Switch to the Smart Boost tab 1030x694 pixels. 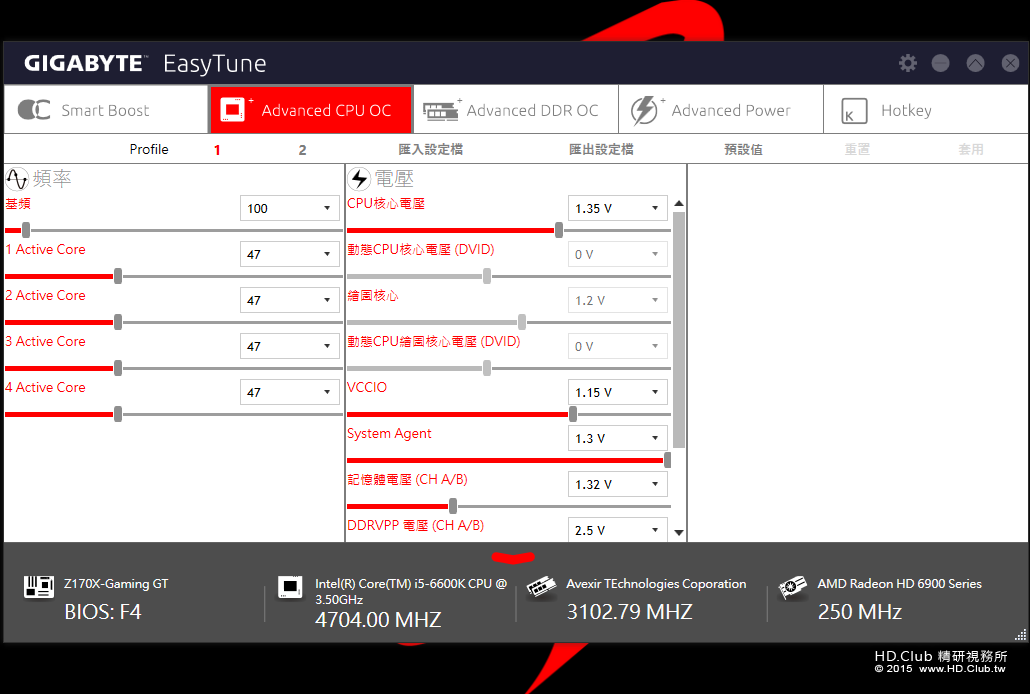pyautogui.click(x=106, y=110)
